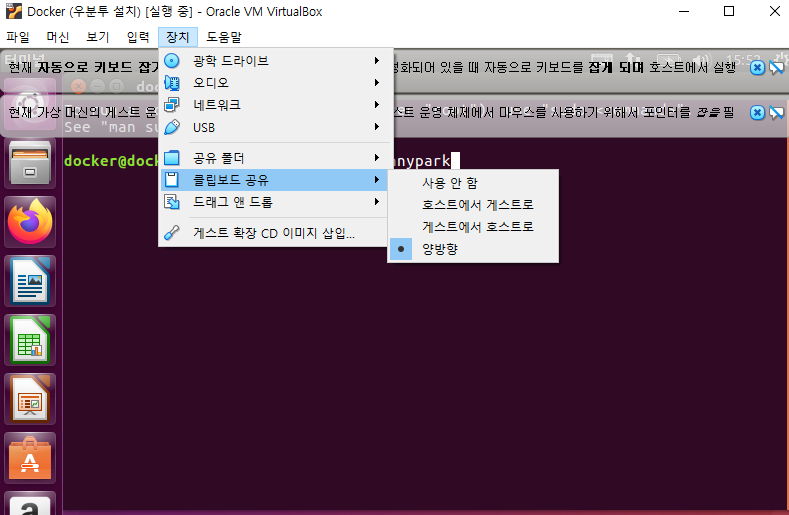Image resolution: width=789 pixels, height=515 pixels.
Task: Expand the USB submenu
Action: 276,127
